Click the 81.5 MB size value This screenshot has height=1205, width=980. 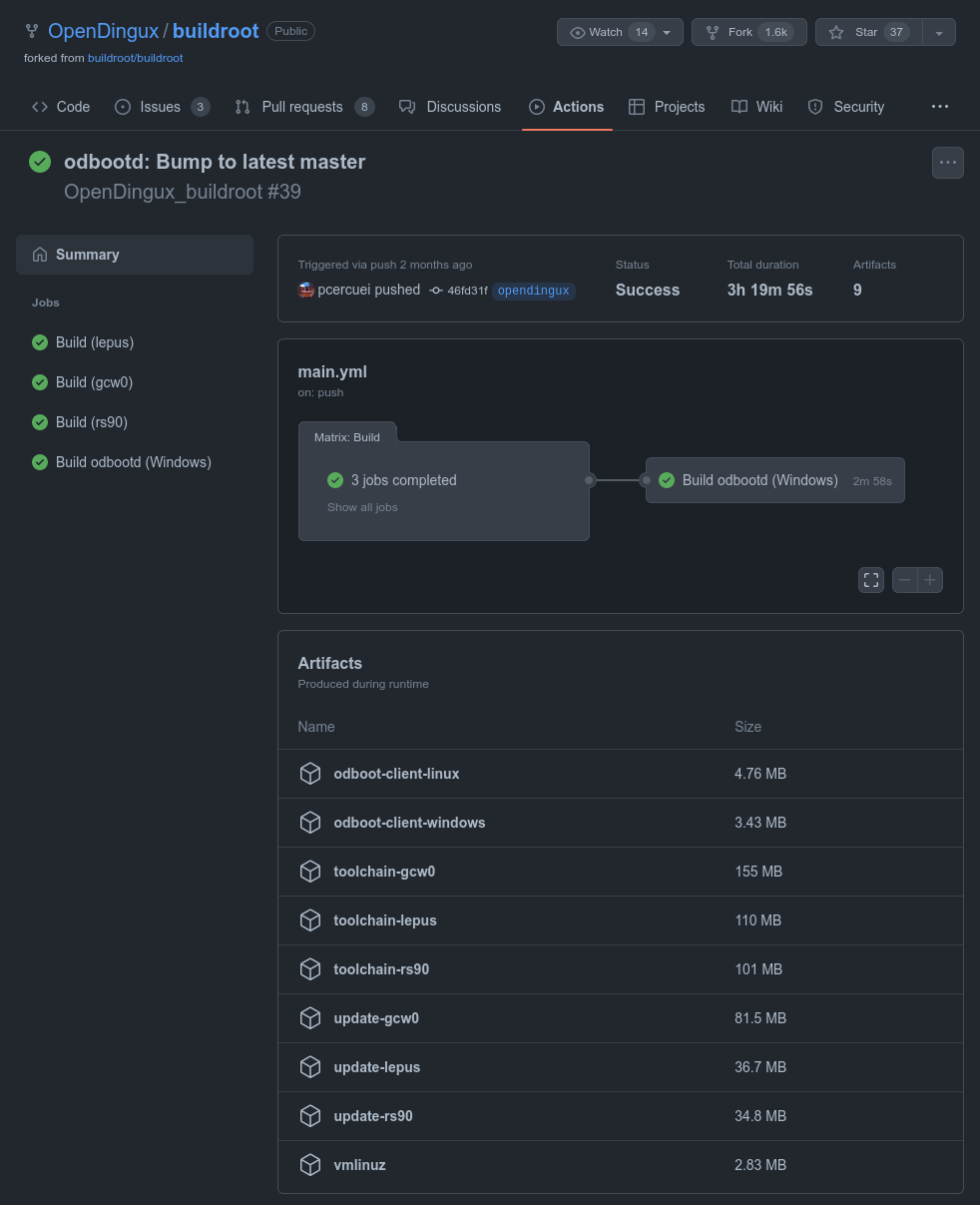coord(760,1018)
